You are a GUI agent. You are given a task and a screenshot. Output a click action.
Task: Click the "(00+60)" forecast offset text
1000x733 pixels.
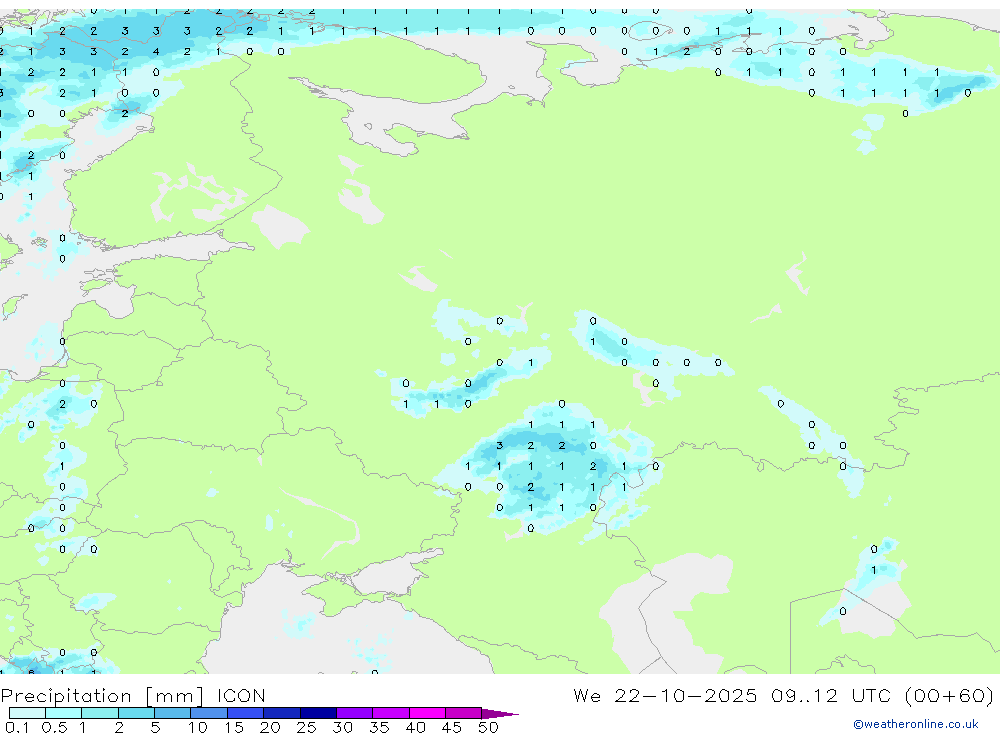coord(949,695)
